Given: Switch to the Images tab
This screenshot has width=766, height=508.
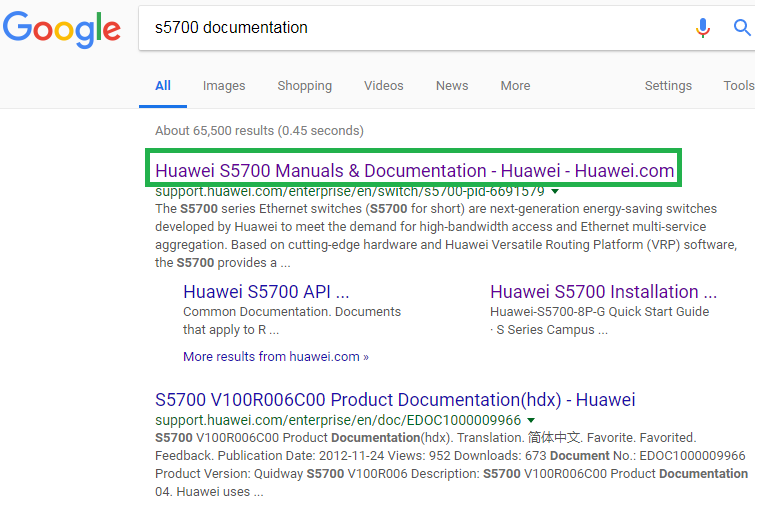Looking at the screenshot, I should (224, 86).
